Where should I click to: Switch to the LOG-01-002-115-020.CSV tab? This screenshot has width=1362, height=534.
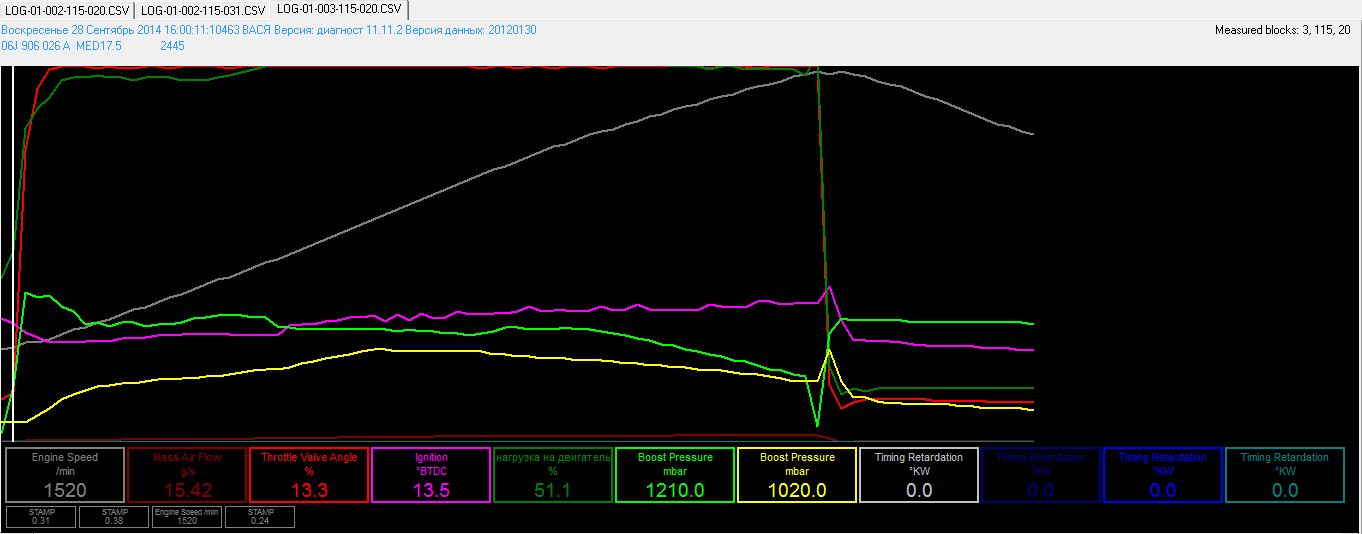(x=67, y=10)
